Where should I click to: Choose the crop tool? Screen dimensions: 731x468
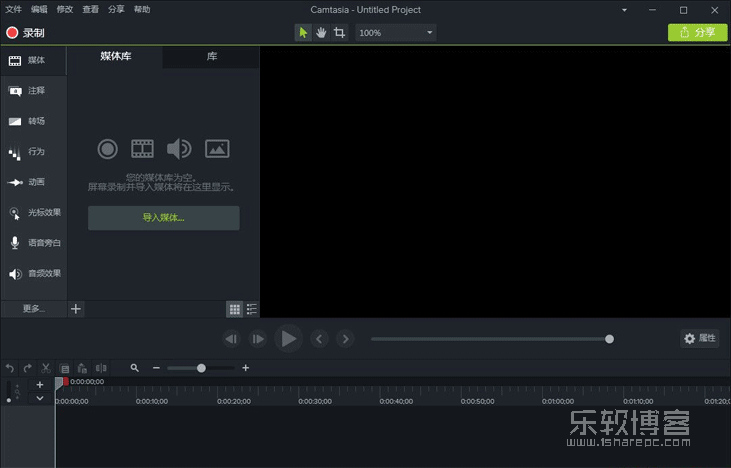coord(339,33)
